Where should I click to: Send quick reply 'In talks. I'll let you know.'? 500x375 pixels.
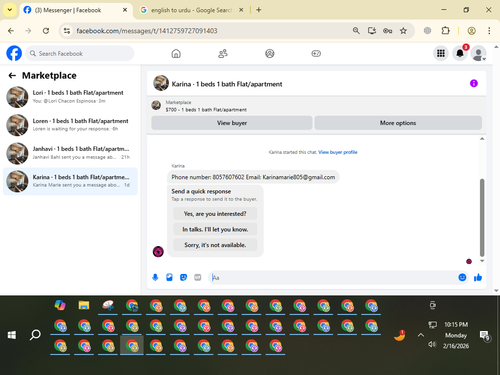pyautogui.click(x=215, y=229)
